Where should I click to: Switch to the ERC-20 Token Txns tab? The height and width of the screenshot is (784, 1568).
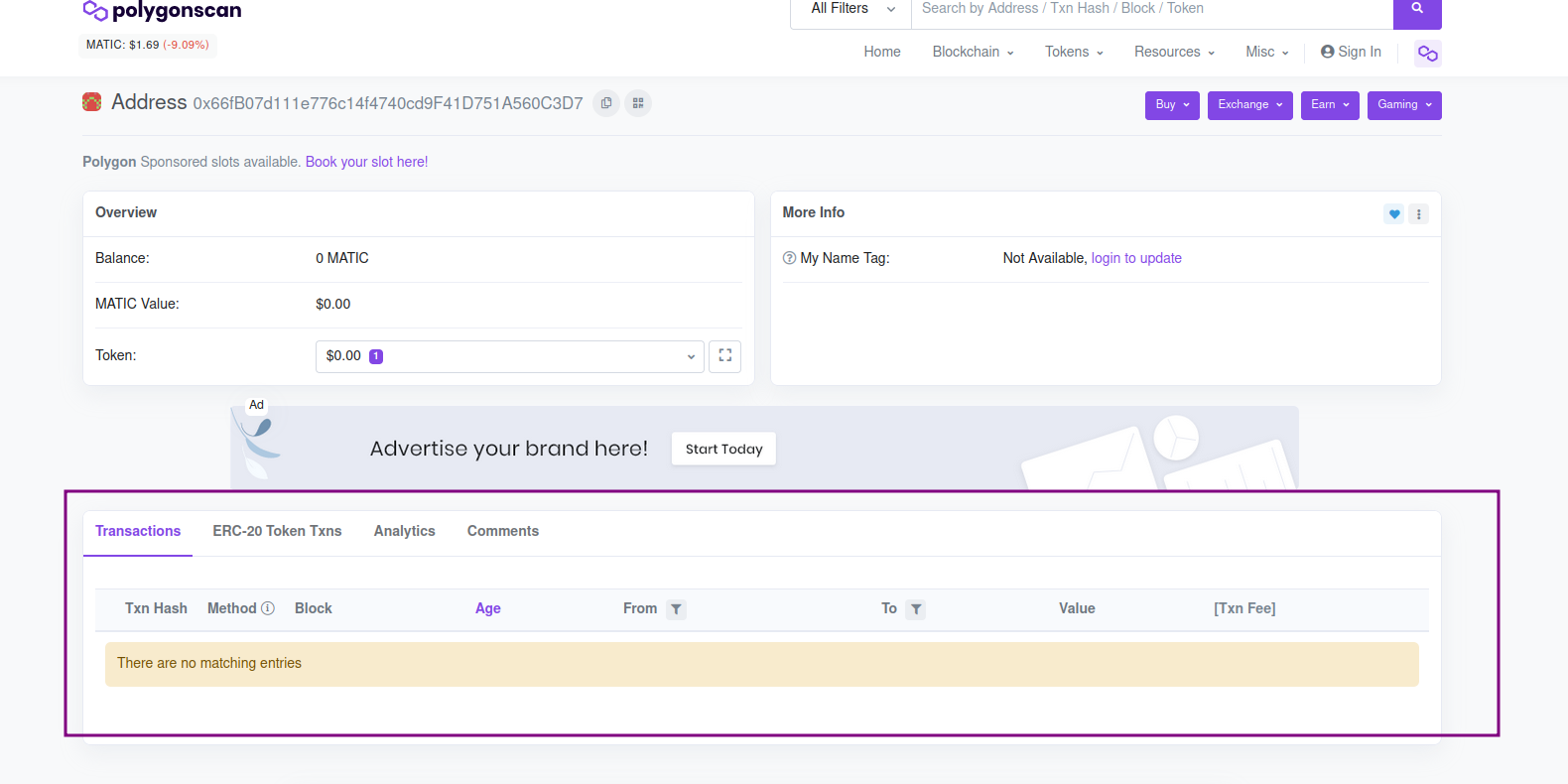coord(277,531)
